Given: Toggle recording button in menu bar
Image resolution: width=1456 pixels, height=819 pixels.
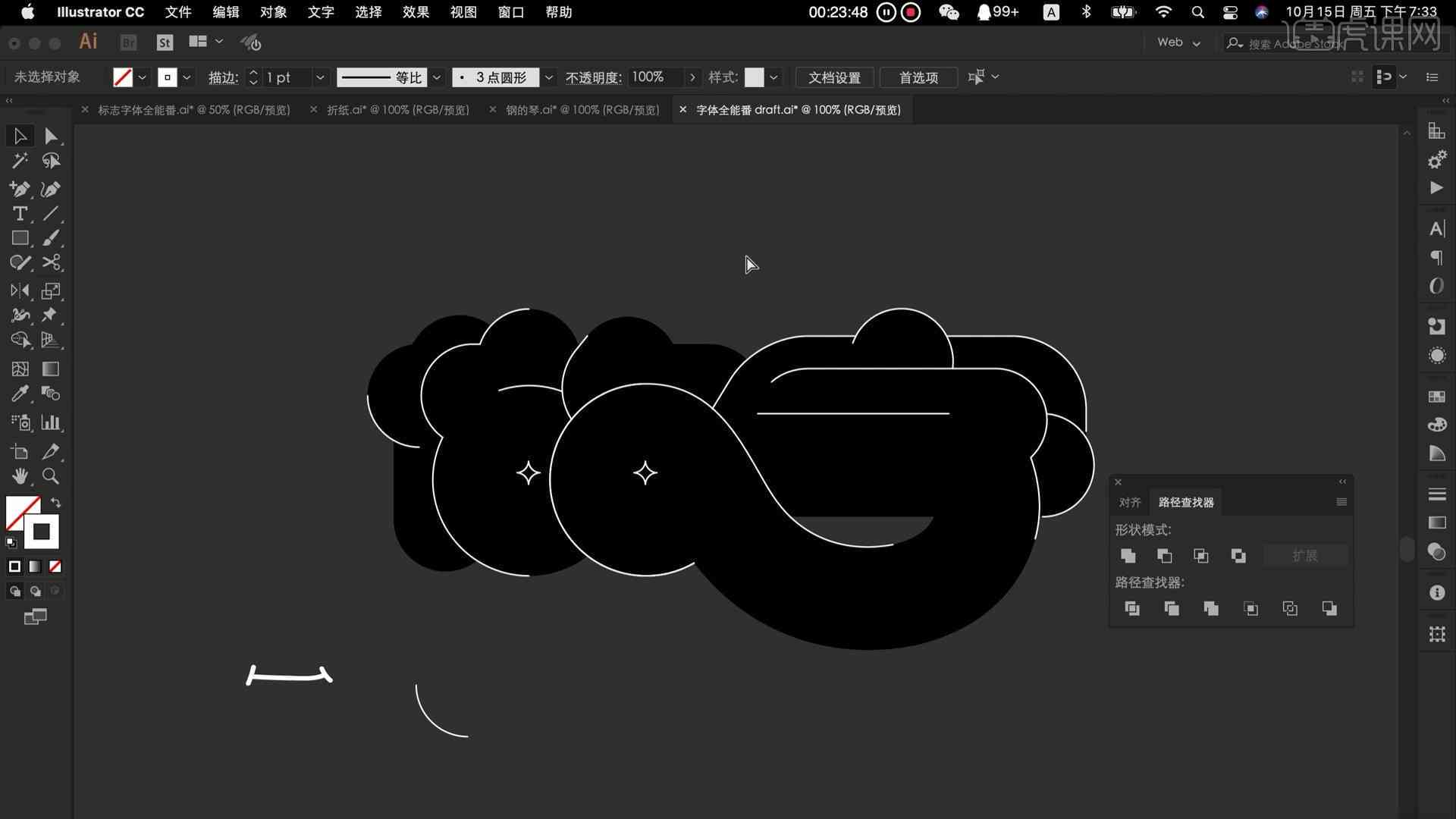Looking at the screenshot, I should click(909, 12).
